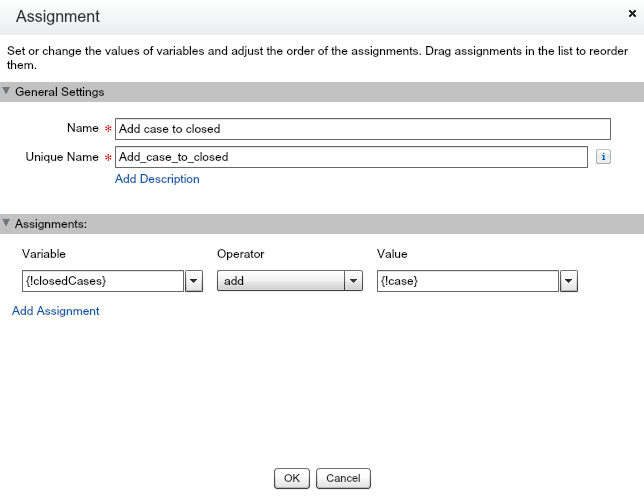Click the Add Description link
Screen dimensions: 644x496
(157, 179)
